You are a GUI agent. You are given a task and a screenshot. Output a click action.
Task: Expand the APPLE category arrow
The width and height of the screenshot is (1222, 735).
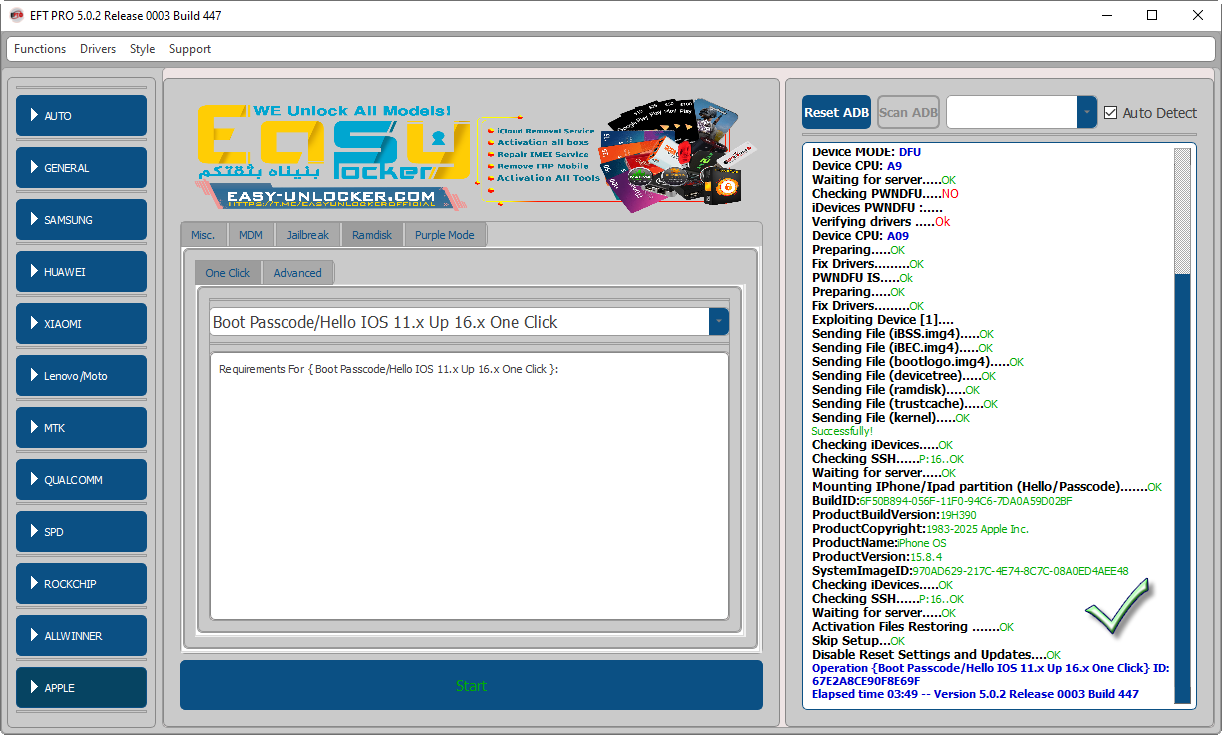[34, 688]
